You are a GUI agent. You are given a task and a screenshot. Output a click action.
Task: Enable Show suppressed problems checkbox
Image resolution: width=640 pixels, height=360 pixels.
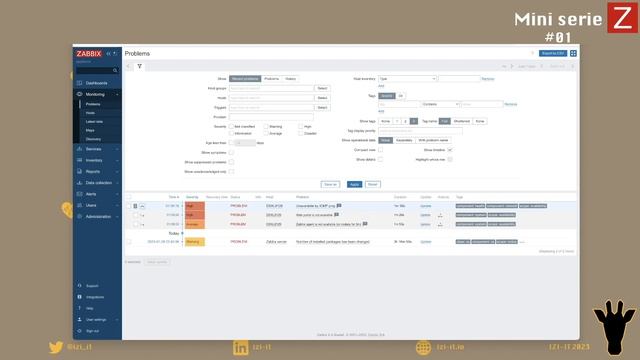(231, 162)
